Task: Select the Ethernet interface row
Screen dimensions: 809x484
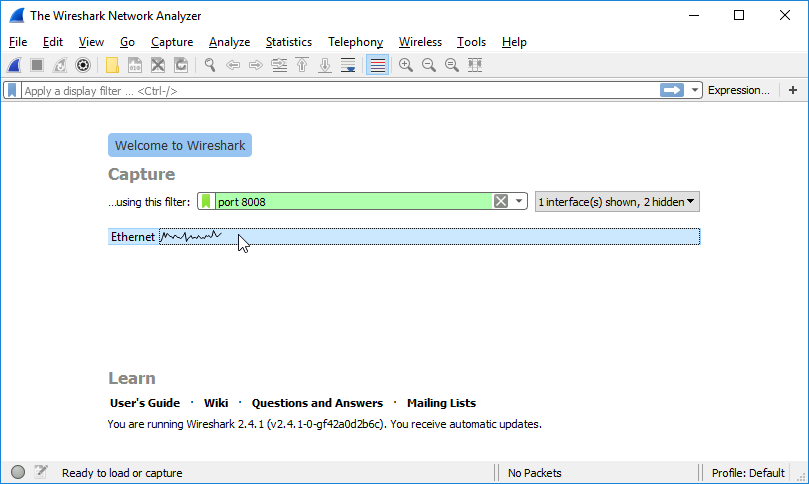Action: [x=404, y=236]
